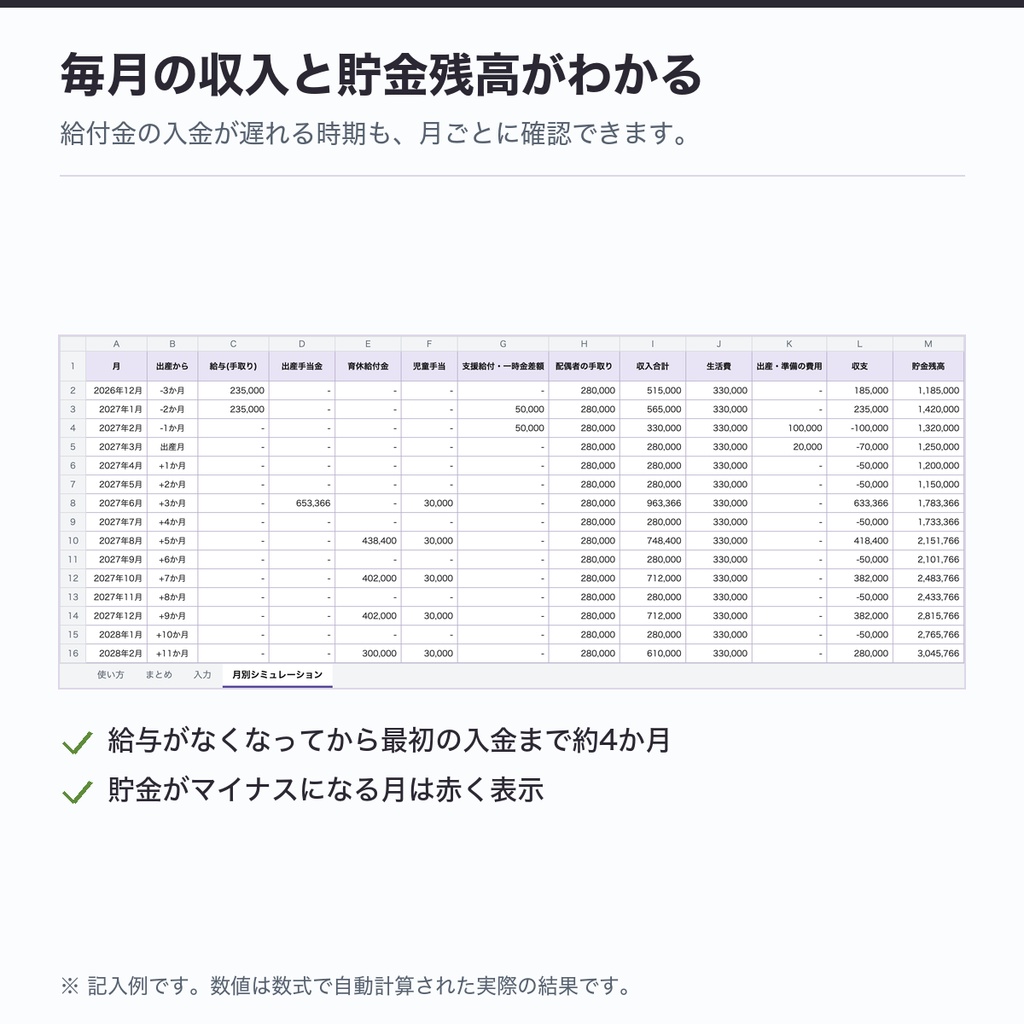Click the 収入合計 header cell

[652, 366]
